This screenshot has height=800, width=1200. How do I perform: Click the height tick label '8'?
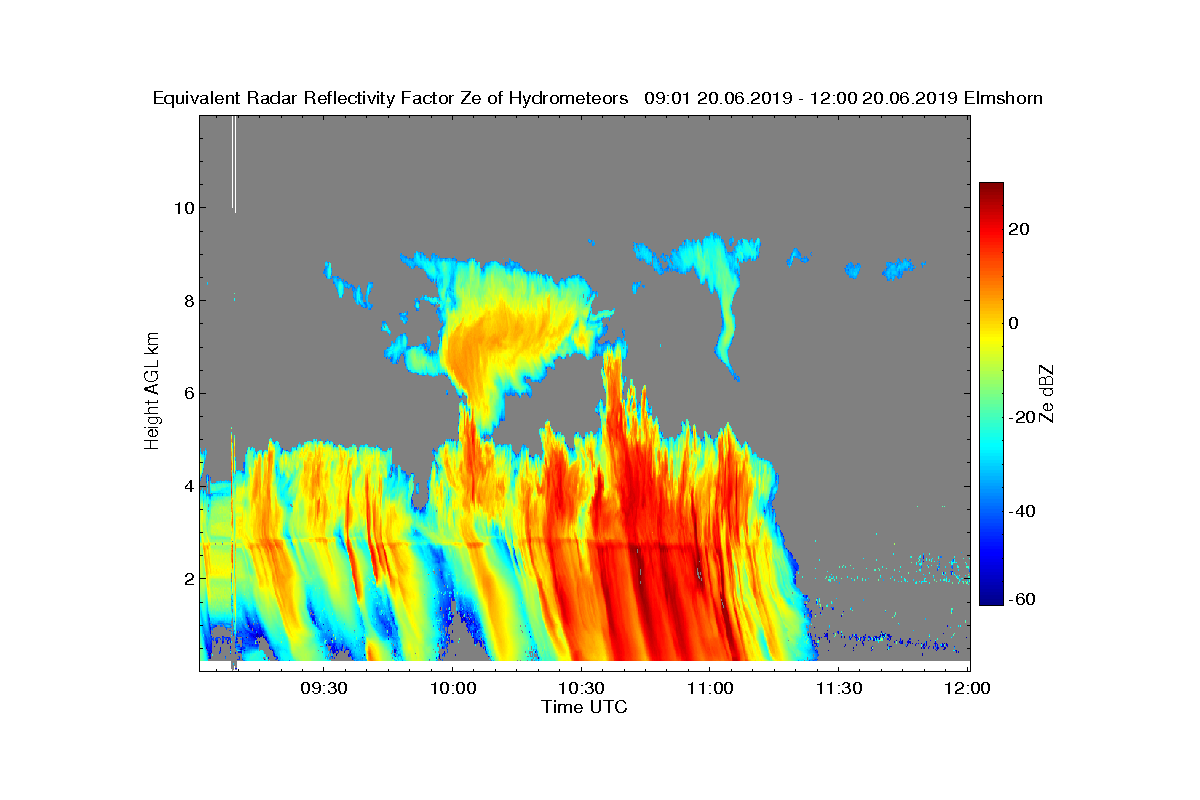coord(188,301)
